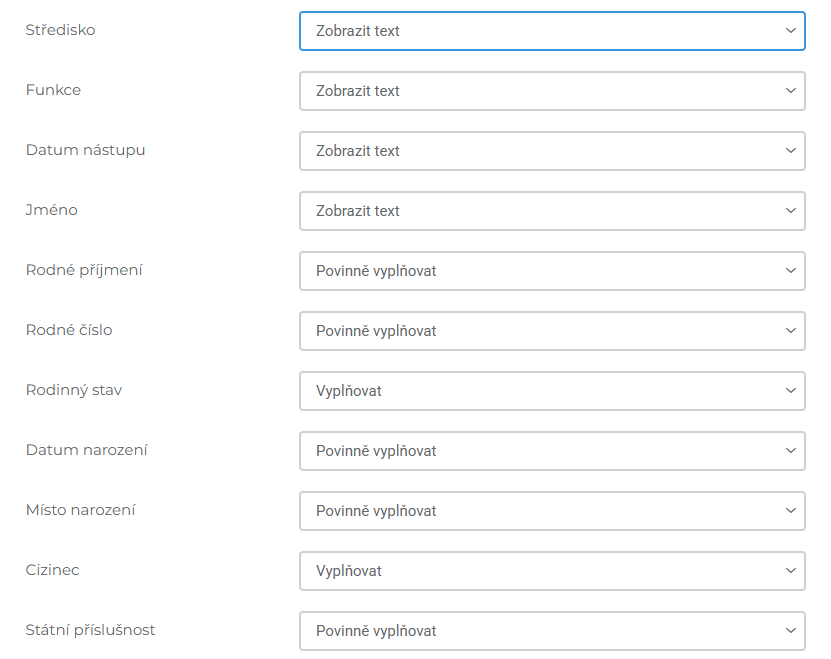Viewport: 831px width, 659px height.
Task: Click the Rodné příjmení label text
Action: tap(84, 270)
